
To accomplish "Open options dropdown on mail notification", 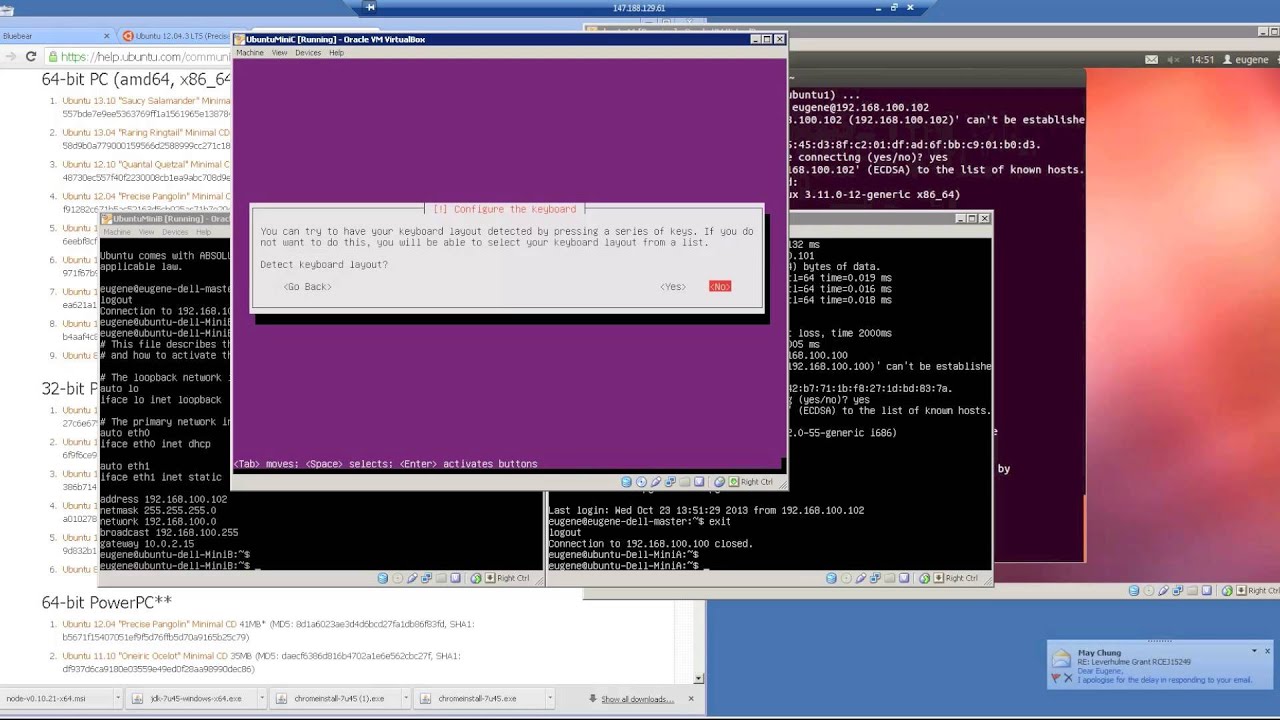I will (x=1254, y=651).
